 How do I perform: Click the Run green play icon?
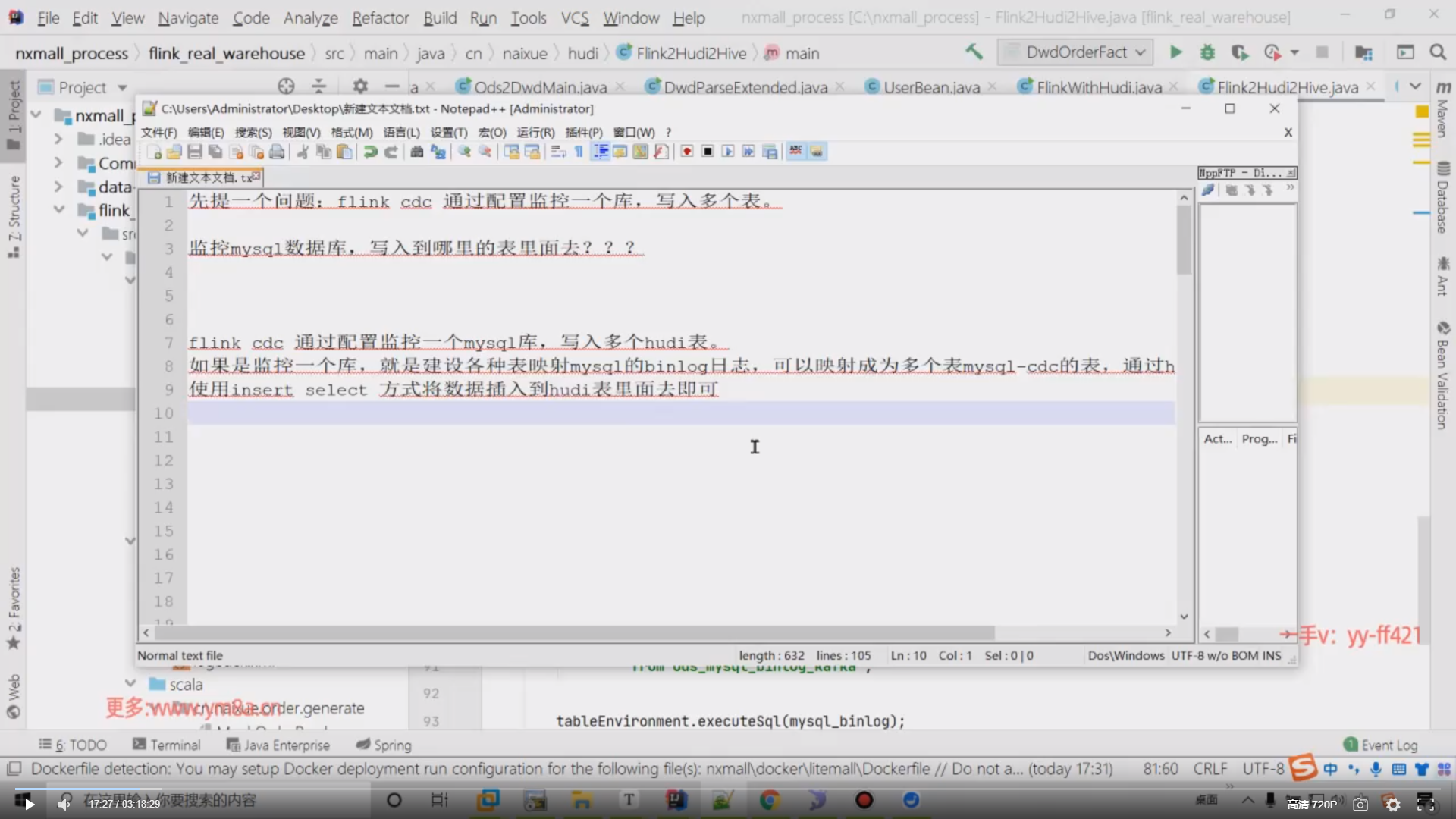(1175, 52)
